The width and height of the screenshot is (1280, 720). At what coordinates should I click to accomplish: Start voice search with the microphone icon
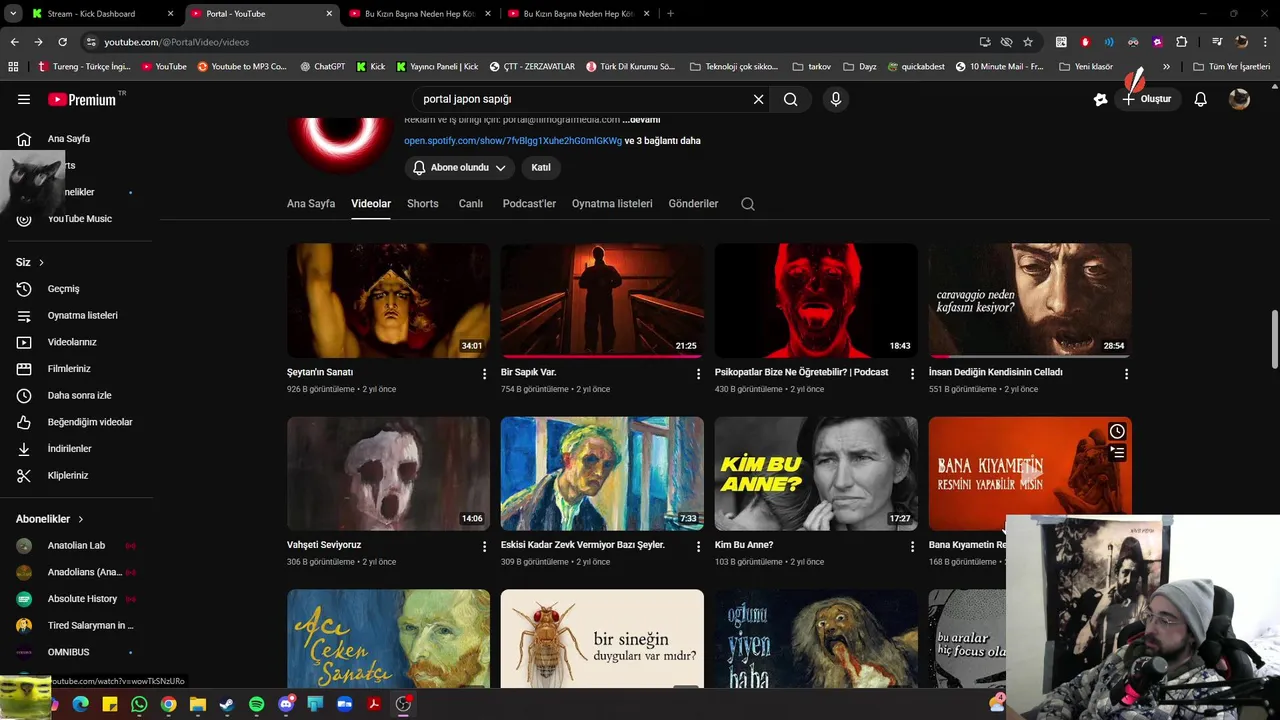coord(836,99)
